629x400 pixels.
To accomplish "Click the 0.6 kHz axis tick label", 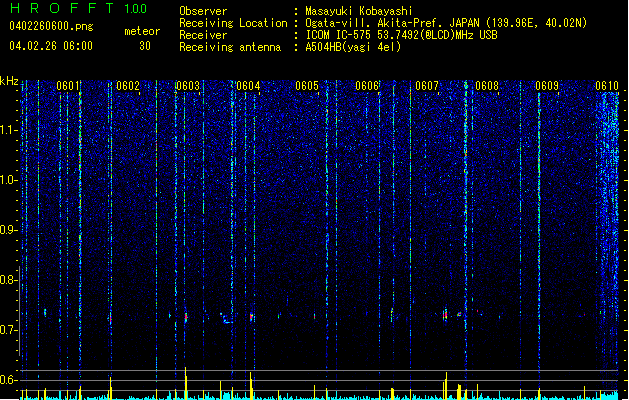I will 9,380.
